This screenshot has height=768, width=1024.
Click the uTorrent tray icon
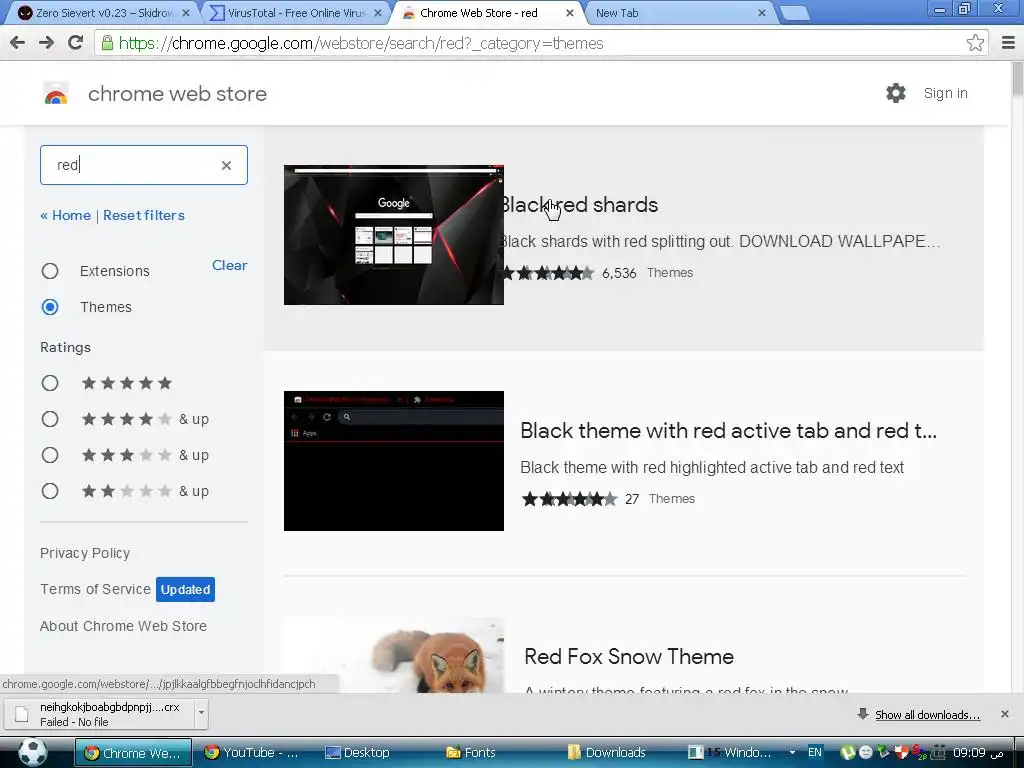tap(848, 752)
